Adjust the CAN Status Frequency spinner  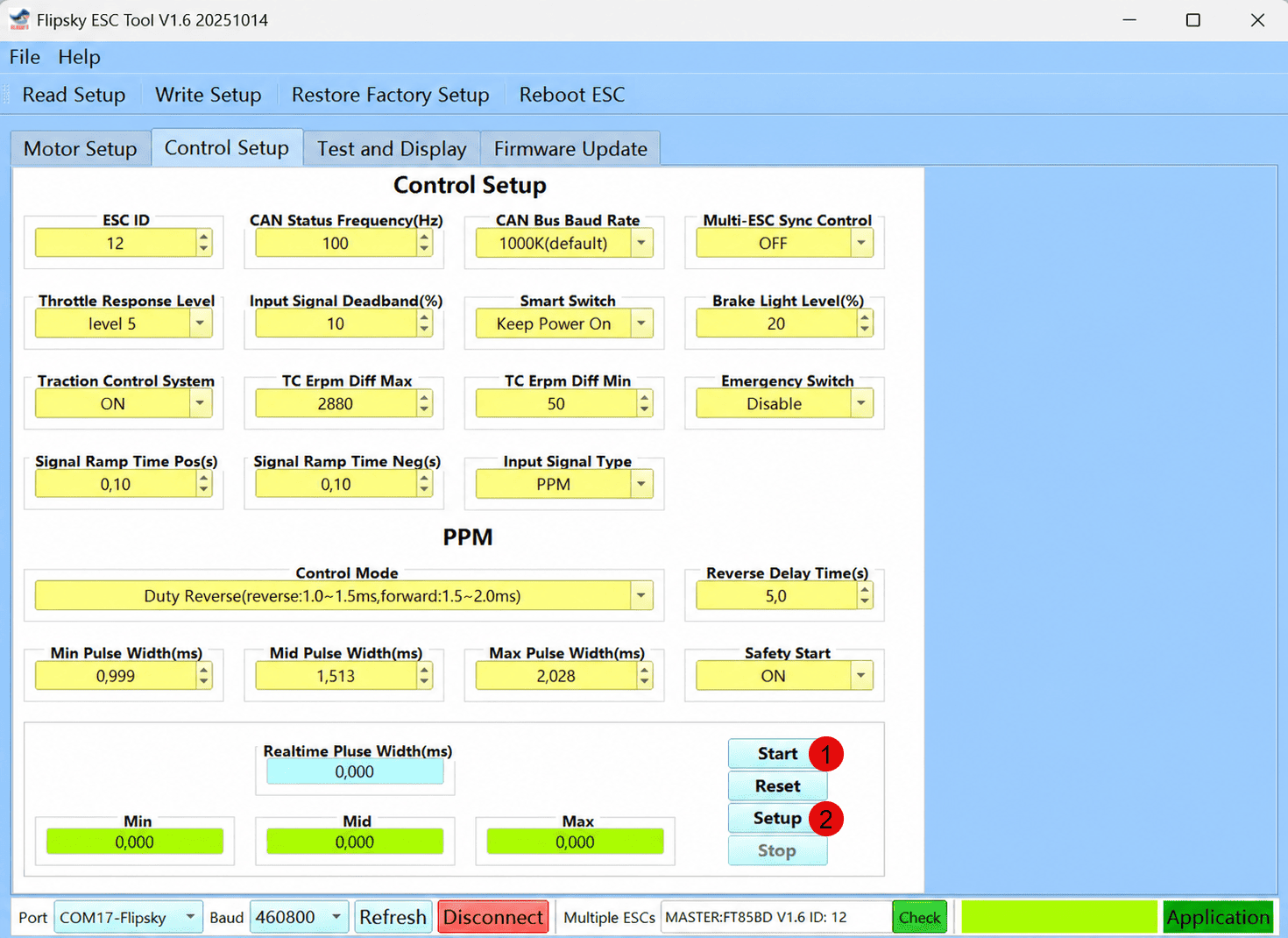[x=425, y=244]
